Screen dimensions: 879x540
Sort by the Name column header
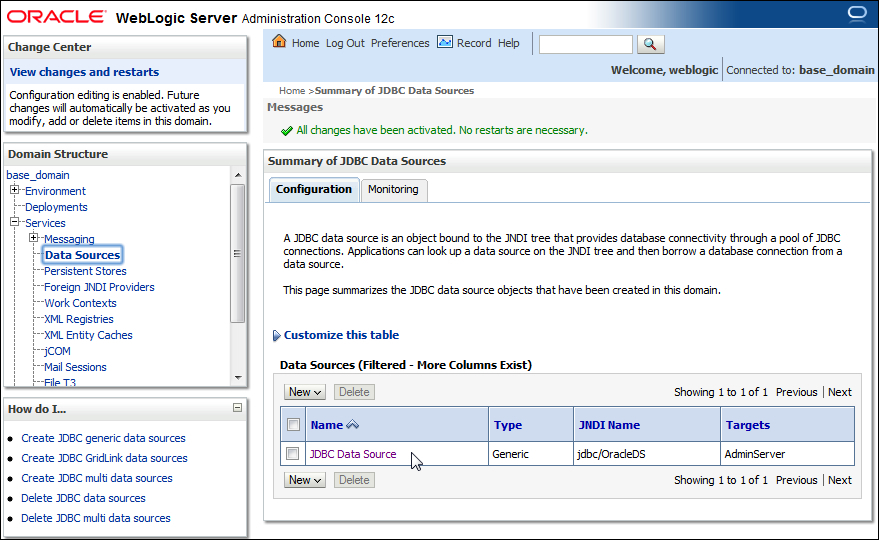click(x=327, y=425)
